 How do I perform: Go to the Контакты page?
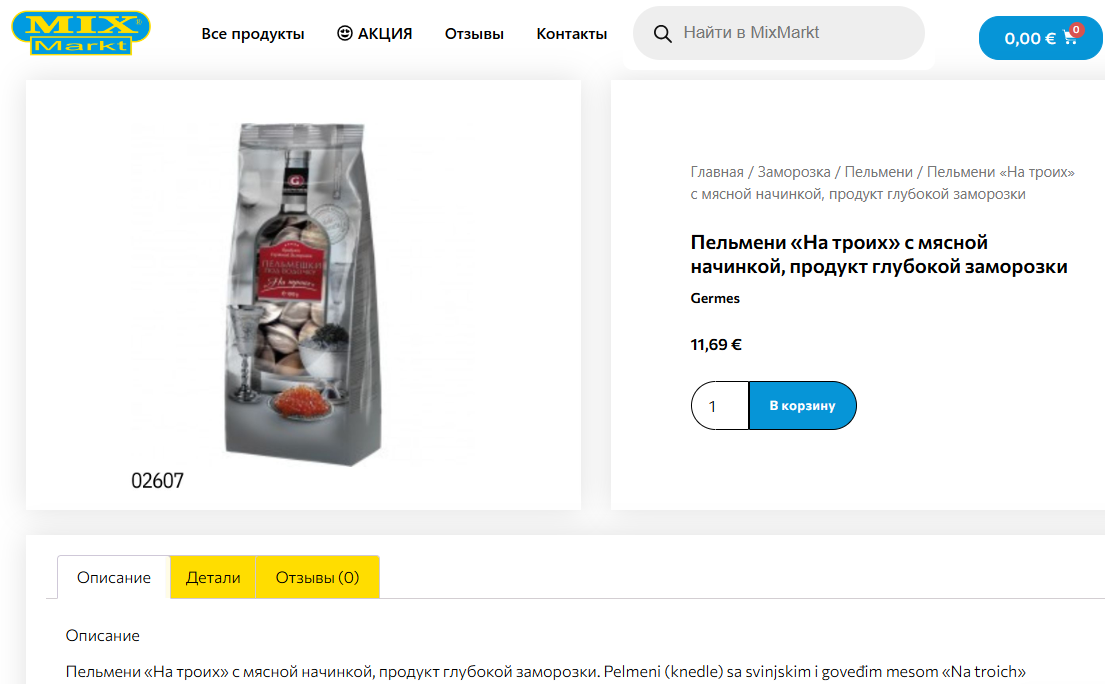(571, 34)
